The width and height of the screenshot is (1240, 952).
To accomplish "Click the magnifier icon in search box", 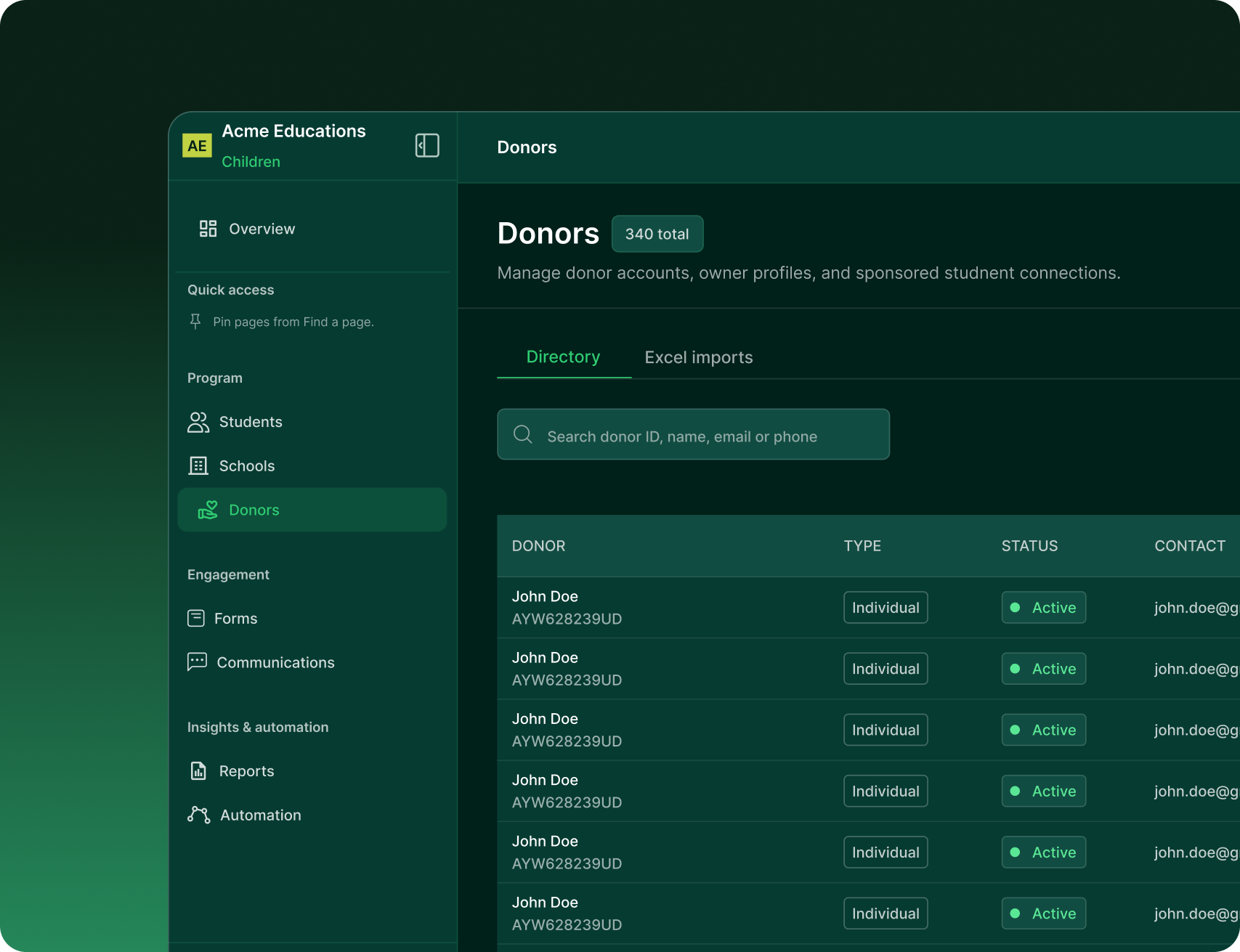I will pos(523,434).
